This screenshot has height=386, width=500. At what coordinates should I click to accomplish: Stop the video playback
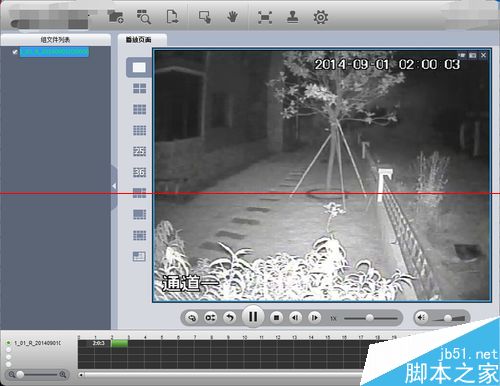coord(276,318)
